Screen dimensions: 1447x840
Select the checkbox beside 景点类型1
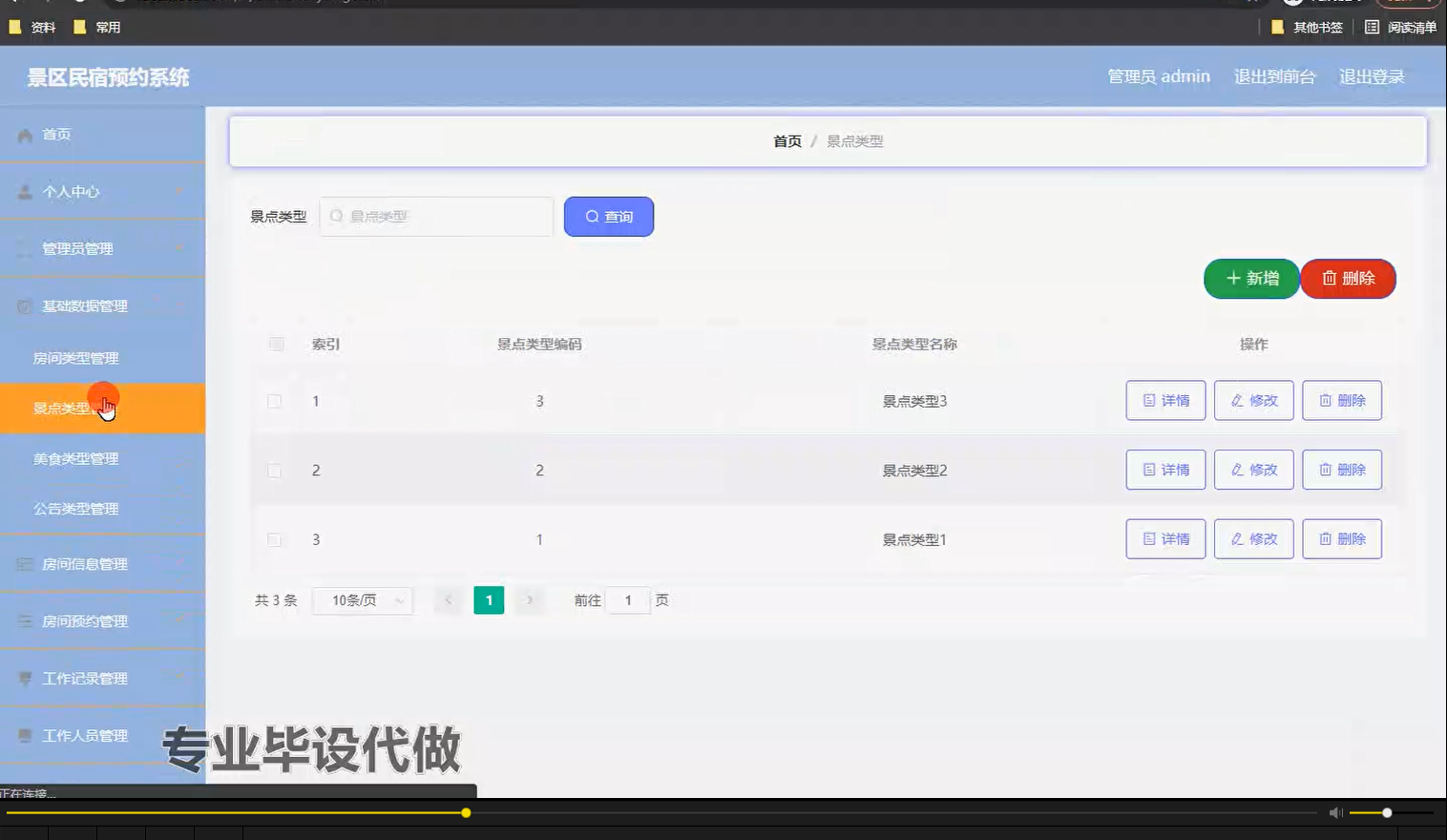coord(275,539)
